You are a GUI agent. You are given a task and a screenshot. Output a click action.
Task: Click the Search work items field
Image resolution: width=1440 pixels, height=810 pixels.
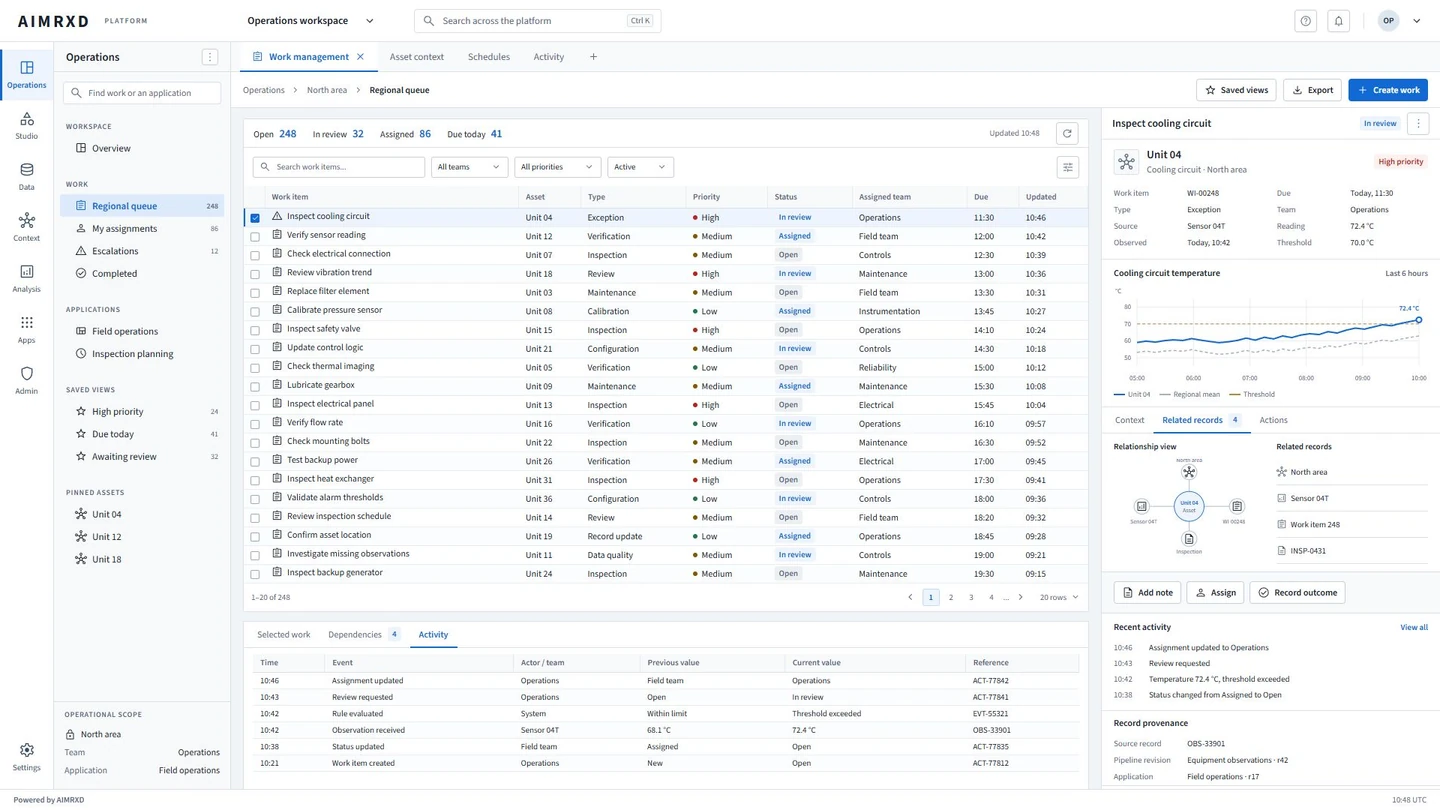[339, 167]
